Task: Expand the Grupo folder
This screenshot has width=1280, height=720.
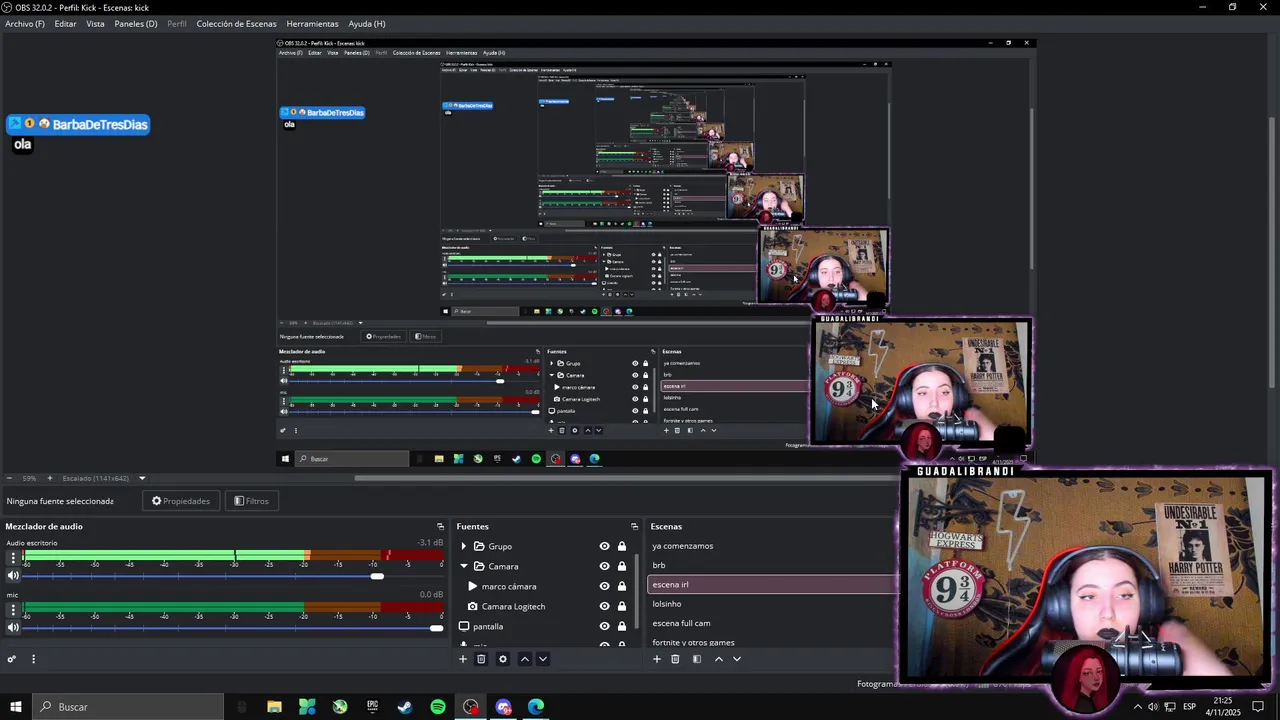Action: point(463,546)
